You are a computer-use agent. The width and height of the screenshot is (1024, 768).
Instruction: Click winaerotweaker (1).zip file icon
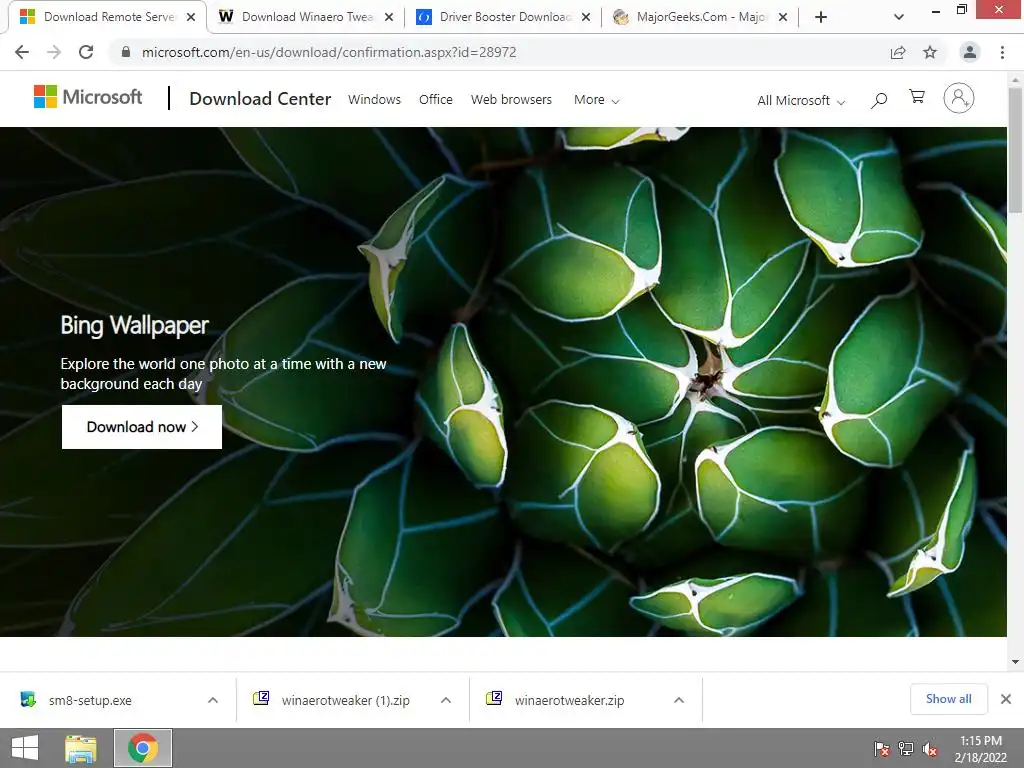[x=261, y=698]
